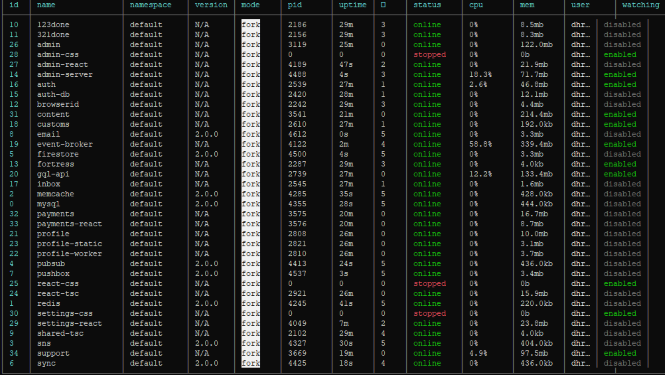Image resolution: width=665 pixels, height=375 pixels.
Task: Click the enabled watching value for support
Action: coord(620,353)
